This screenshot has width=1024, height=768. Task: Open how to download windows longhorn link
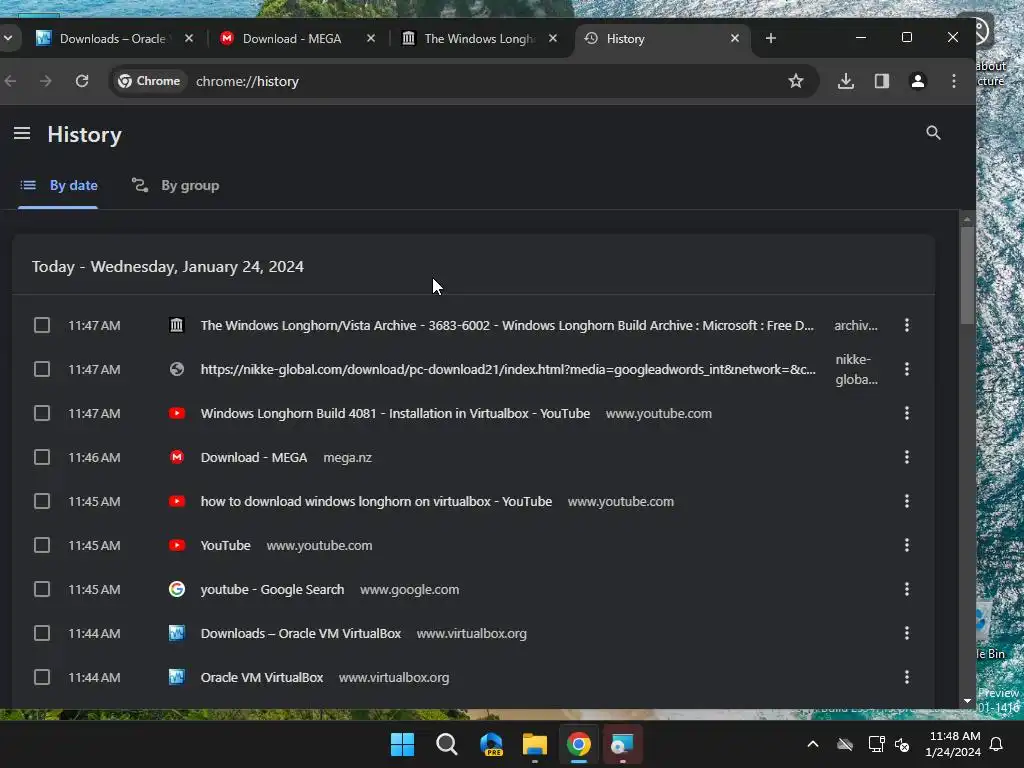click(376, 502)
